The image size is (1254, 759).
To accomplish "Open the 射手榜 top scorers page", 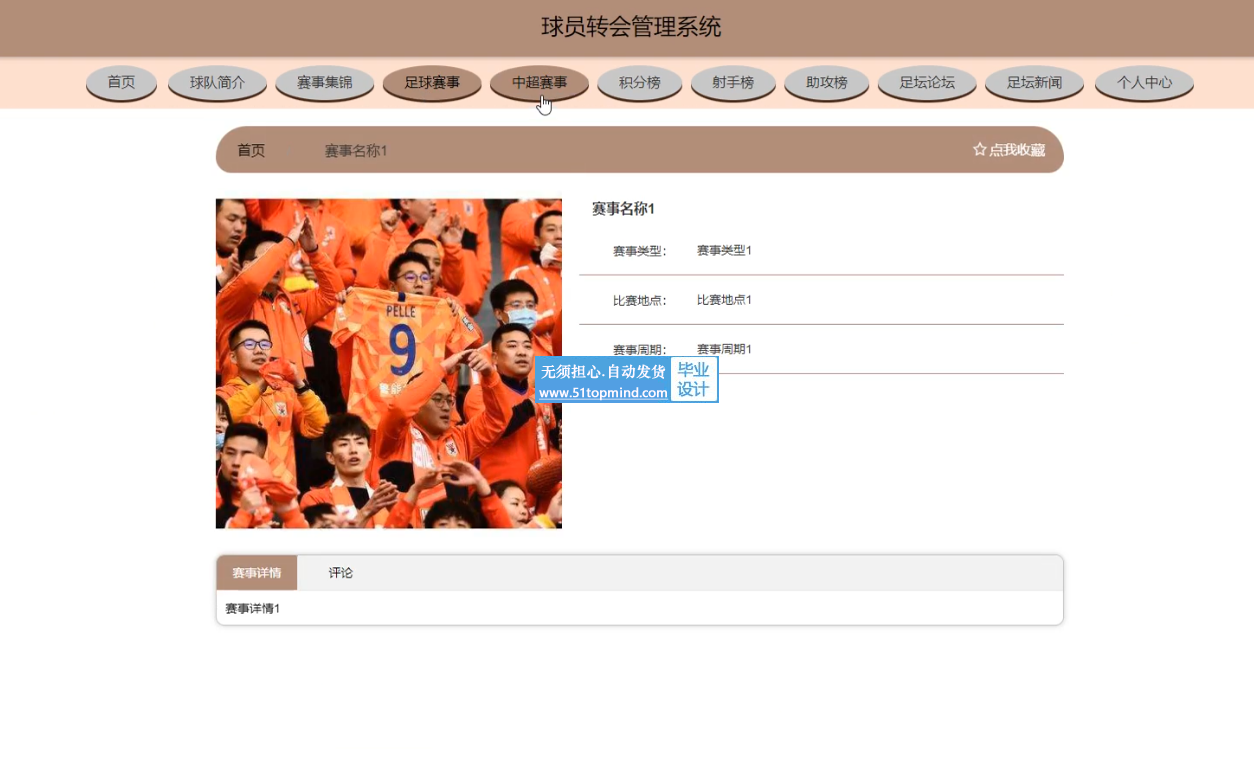I will coord(733,83).
